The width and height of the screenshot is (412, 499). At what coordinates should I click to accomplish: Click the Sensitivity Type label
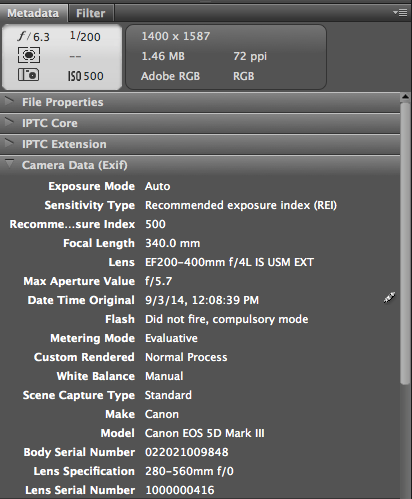90,205
